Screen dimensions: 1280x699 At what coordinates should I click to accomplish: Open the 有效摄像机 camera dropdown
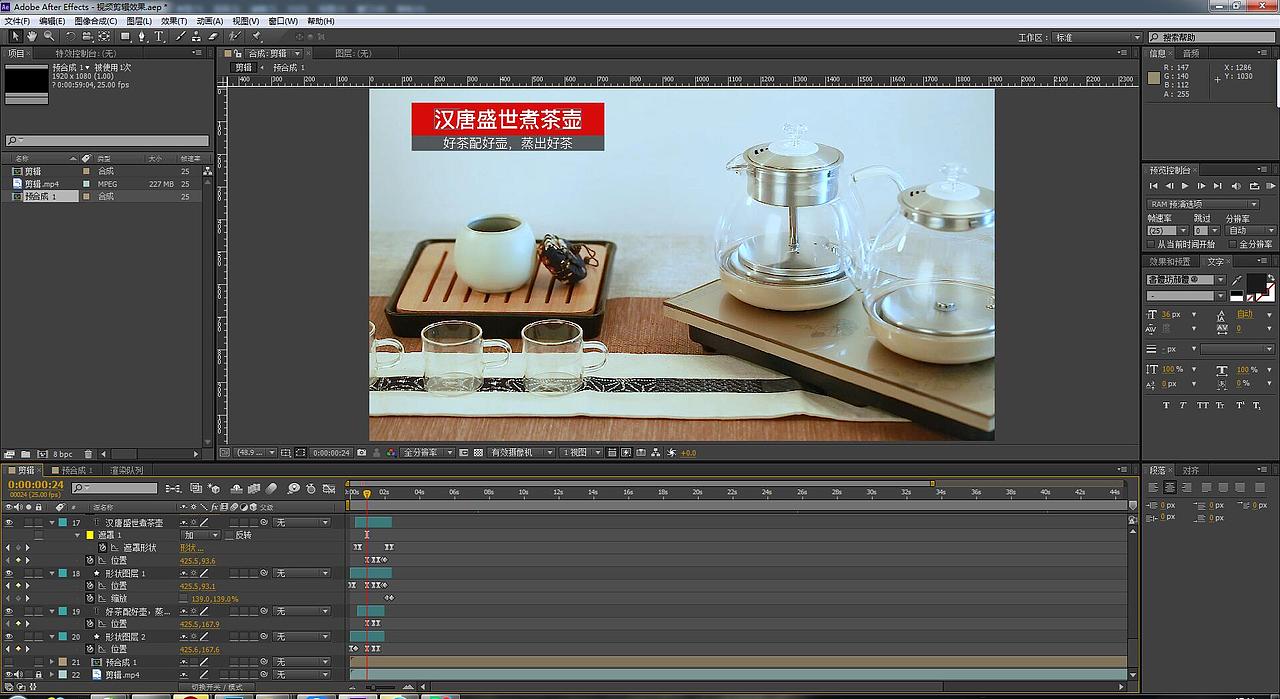click(521, 453)
